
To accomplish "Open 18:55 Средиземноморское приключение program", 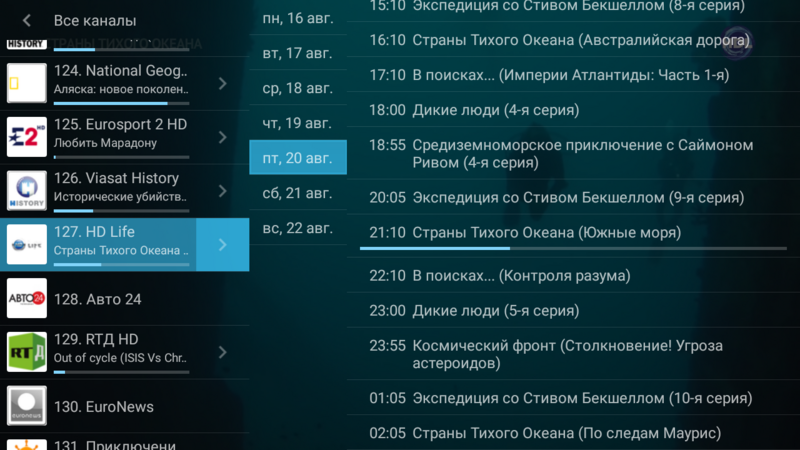I will point(573,153).
